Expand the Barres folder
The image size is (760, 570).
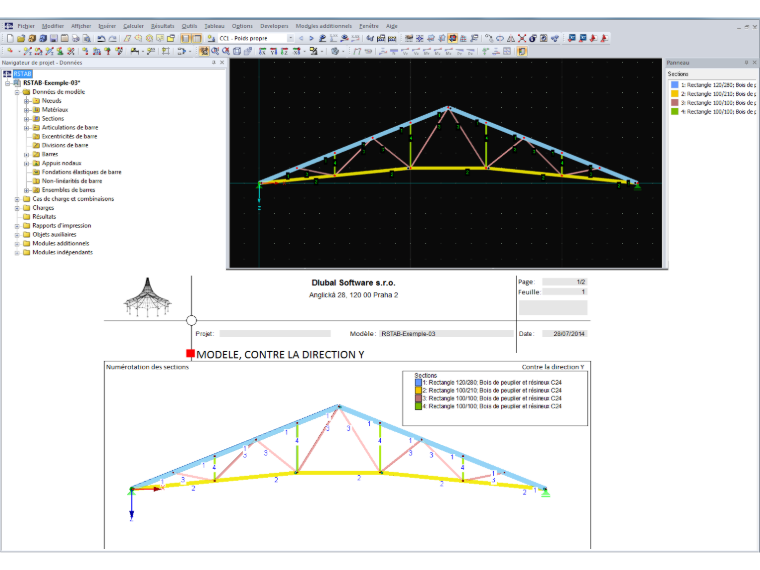(x=26, y=154)
